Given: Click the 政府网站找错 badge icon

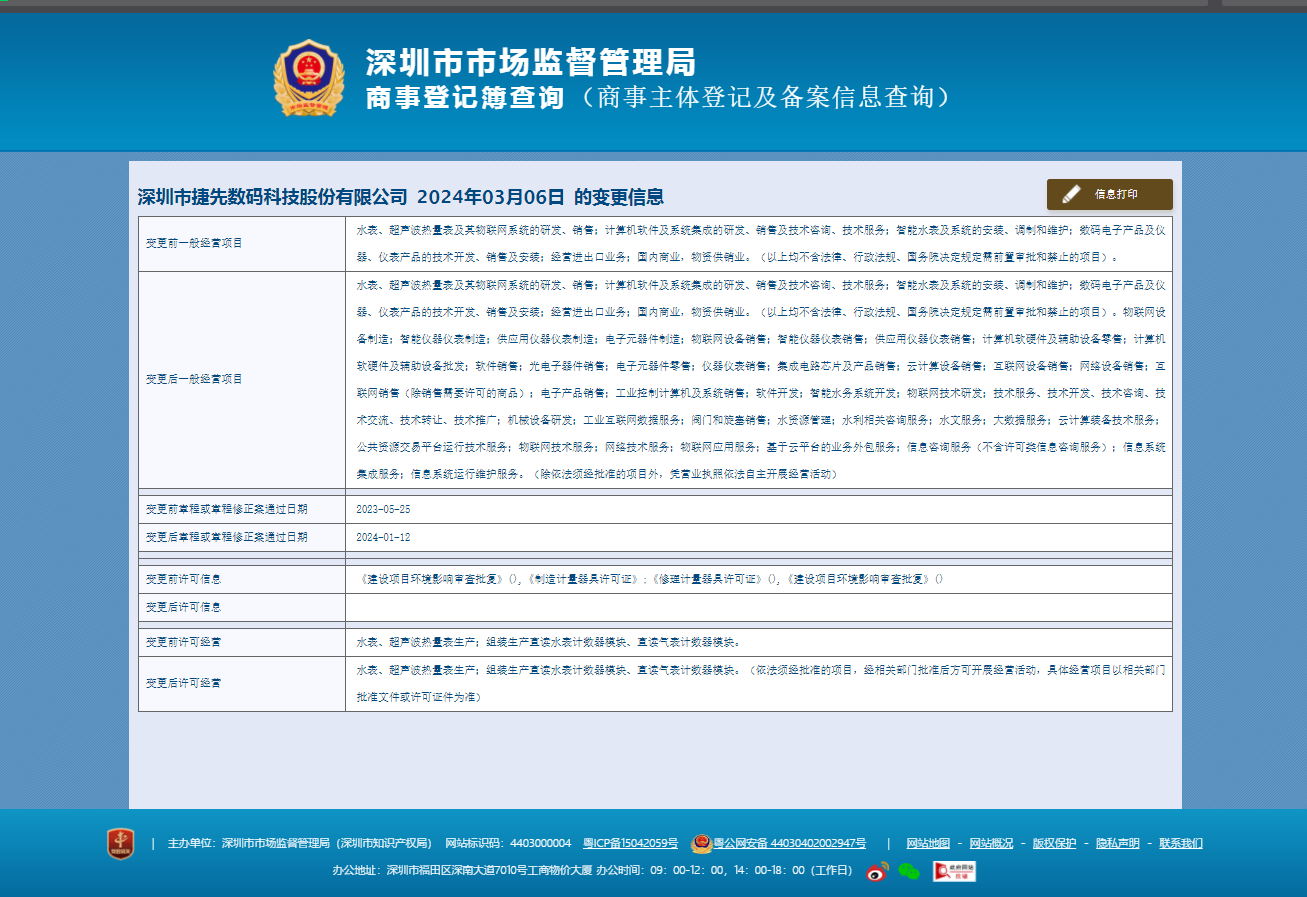Looking at the screenshot, I should pyautogui.click(x=954, y=872).
